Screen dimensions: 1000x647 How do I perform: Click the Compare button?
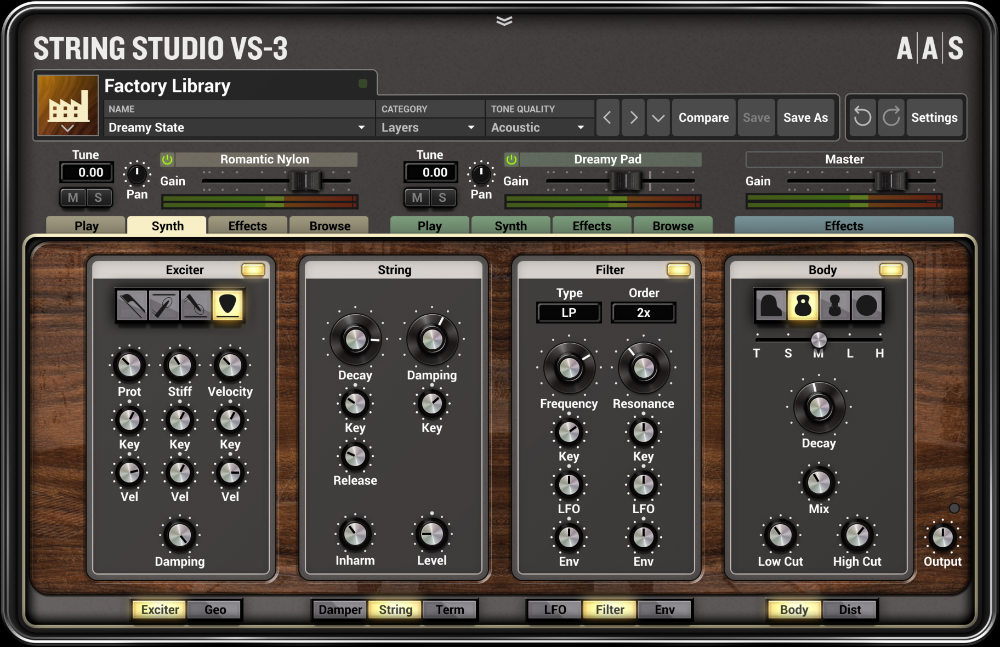pyautogui.click(x=703, y=117)
